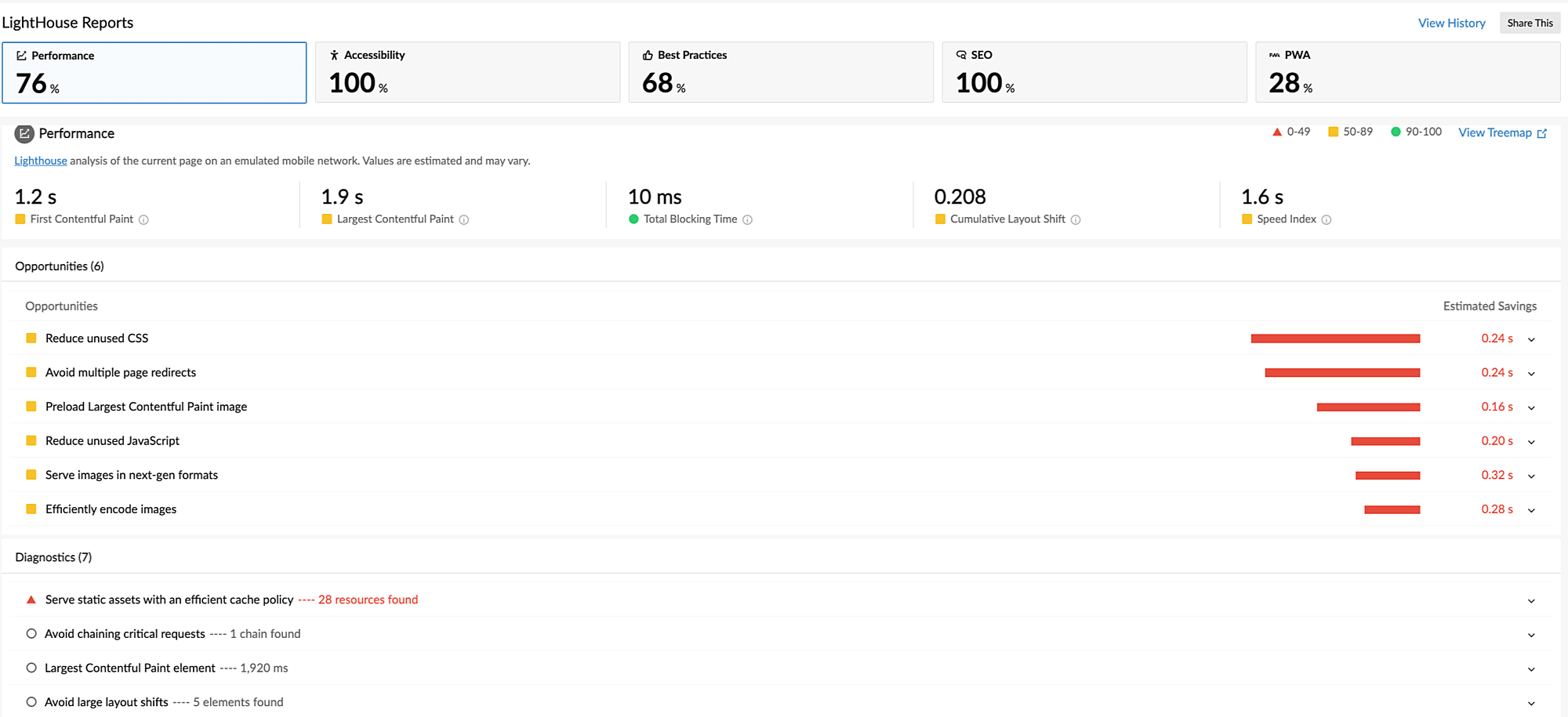The height and width of the screenshot is (717, 1568).
Task: Click the info icon beside First Contentful Paint
Action: click(143, 219)
